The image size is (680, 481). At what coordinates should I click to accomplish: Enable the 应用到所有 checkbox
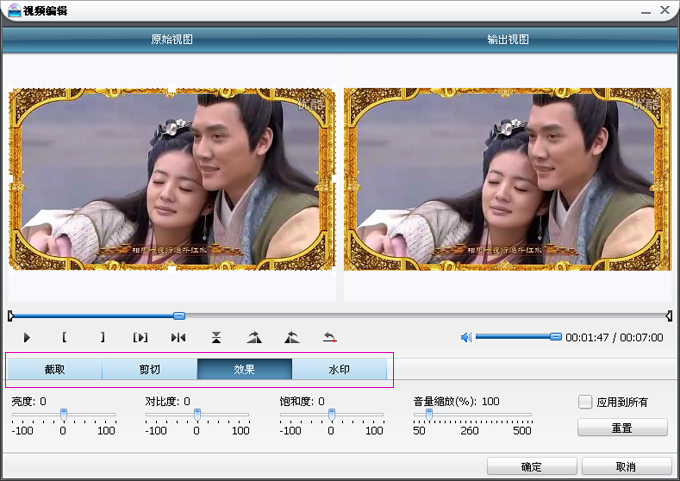point(585,402)
